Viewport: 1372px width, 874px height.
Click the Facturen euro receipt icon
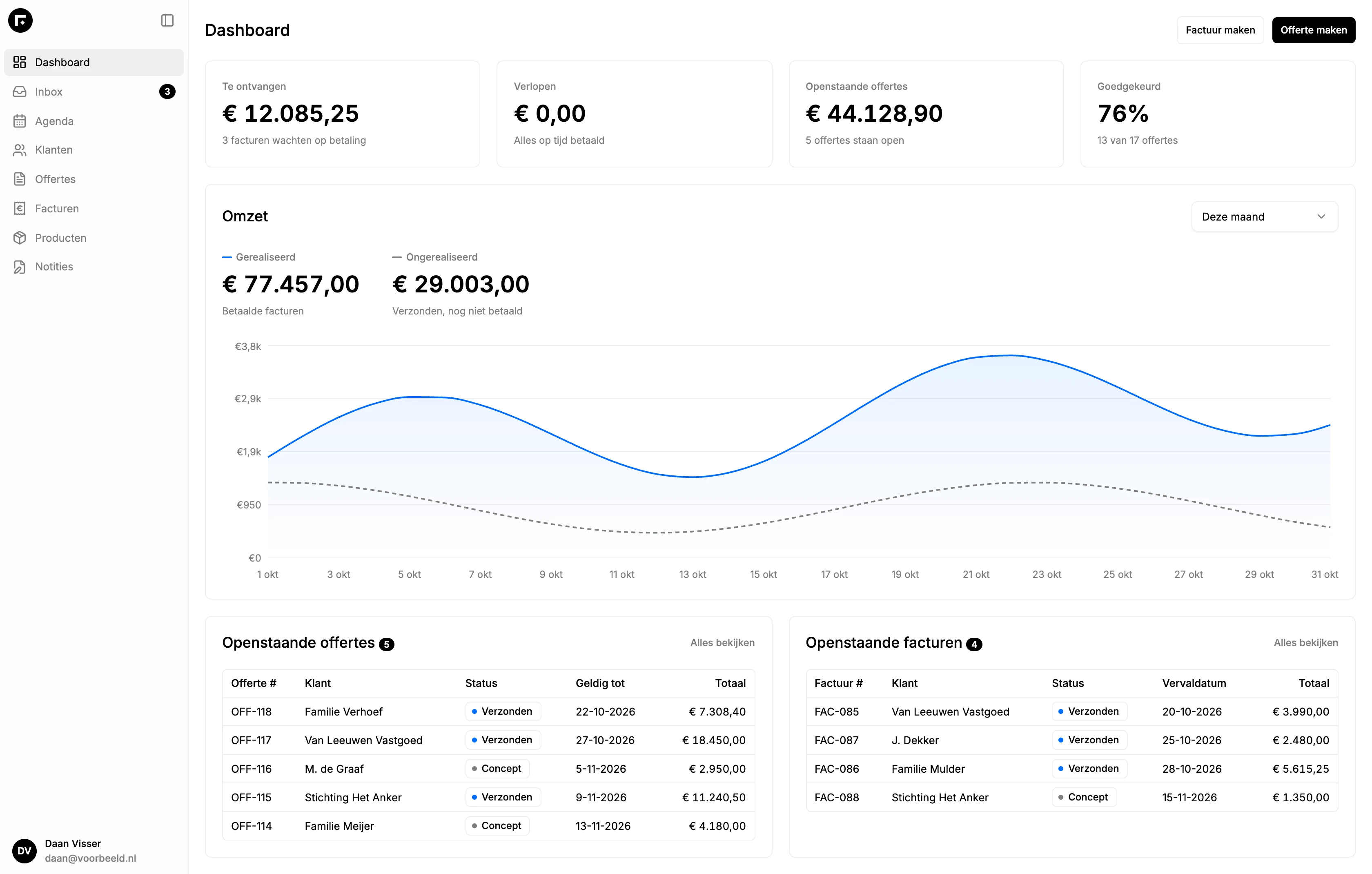[20, 209]
